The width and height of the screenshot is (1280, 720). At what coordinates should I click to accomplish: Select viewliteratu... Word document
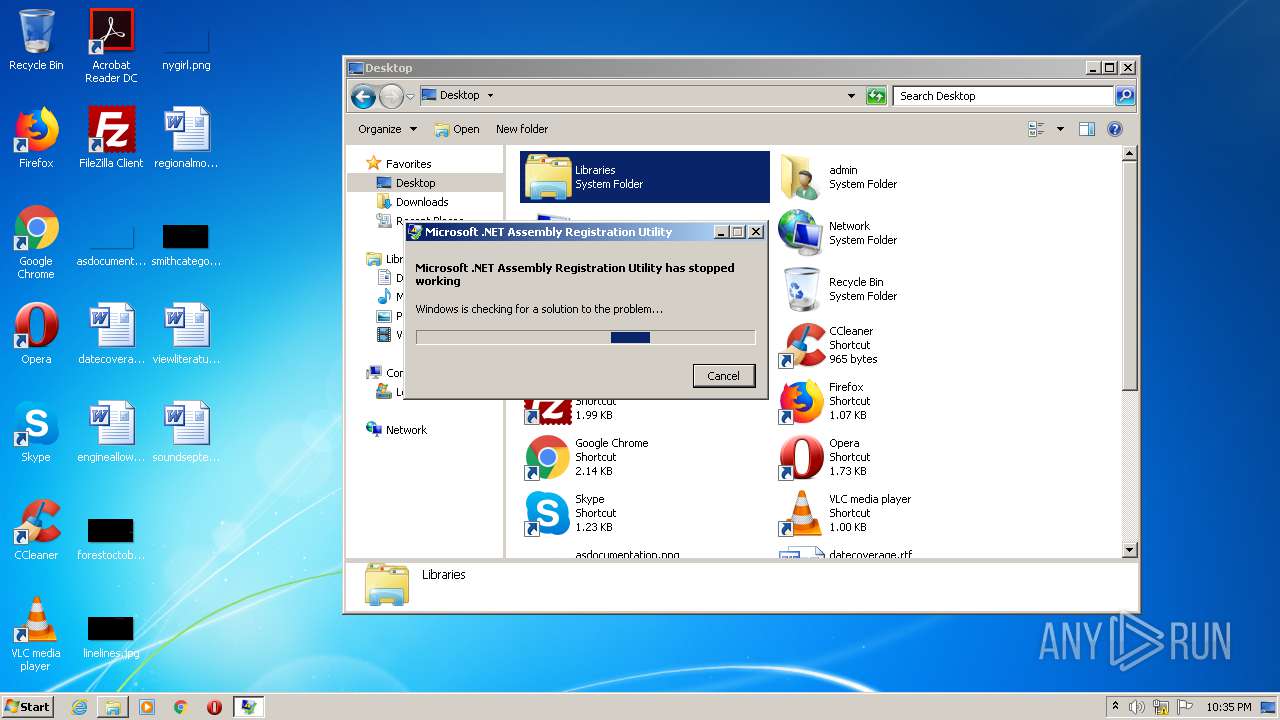tap(186, 334)
